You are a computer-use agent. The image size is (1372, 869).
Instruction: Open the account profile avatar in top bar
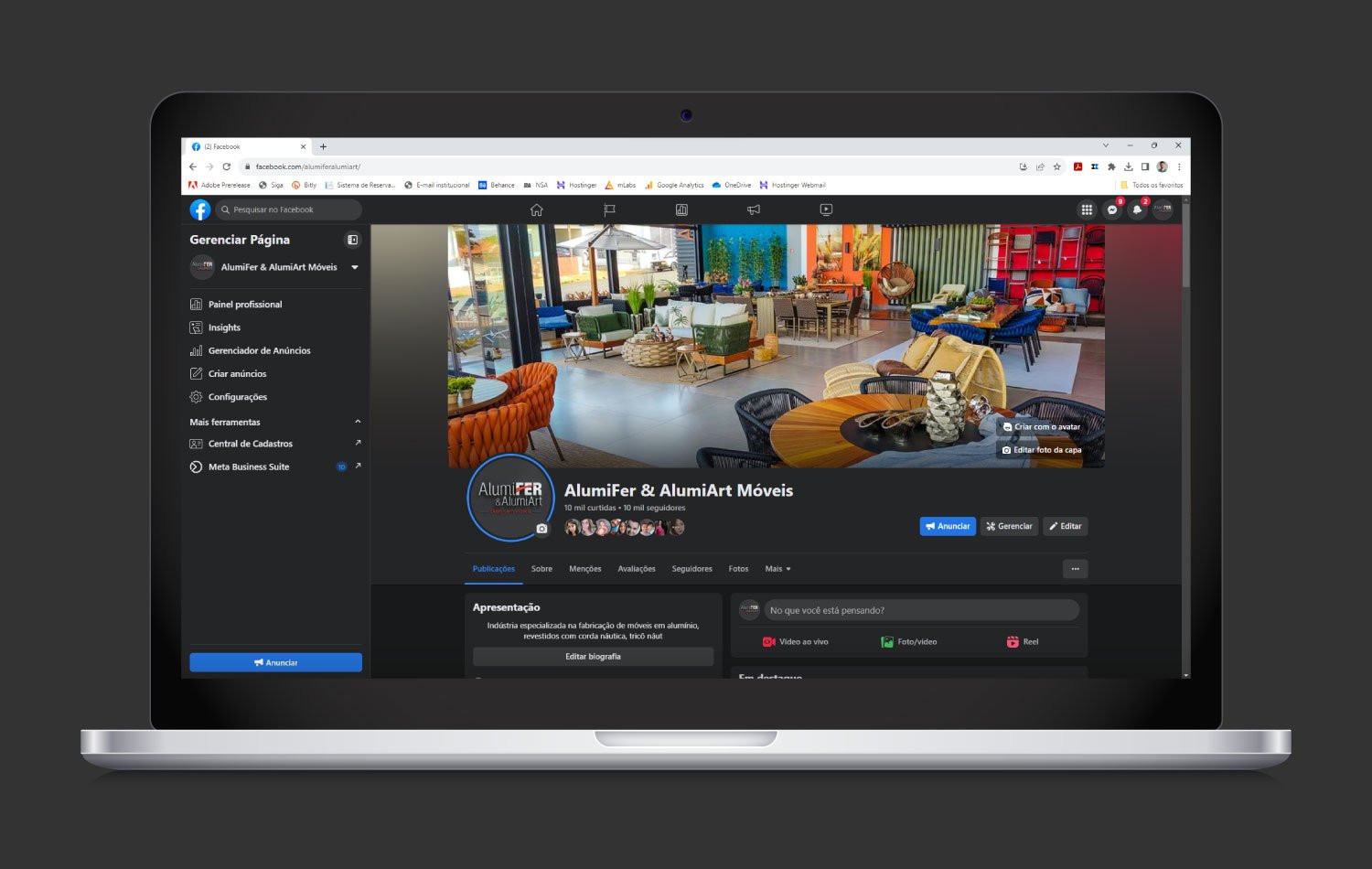(x=1163, y=209)
